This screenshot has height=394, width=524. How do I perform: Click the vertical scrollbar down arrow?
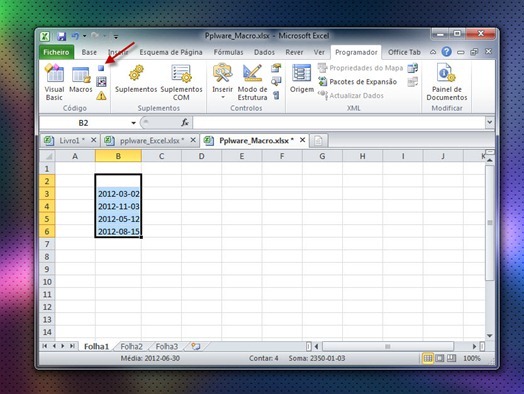(490, 336)
